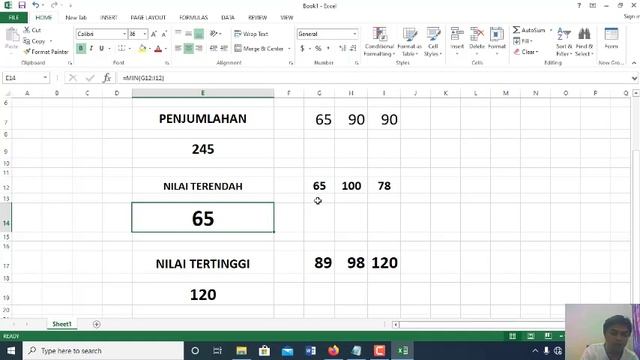640x360 pixels.
Task: Toggle Bottom Align vertical alignment
Action: point(199,33)
